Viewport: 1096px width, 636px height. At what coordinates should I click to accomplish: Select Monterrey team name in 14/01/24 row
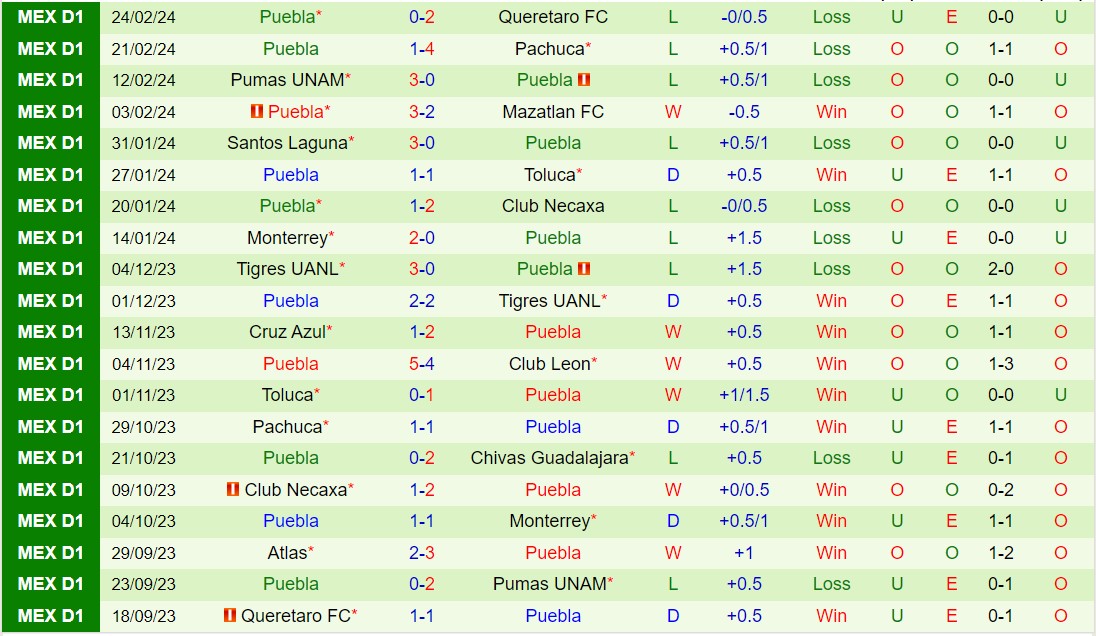(x=287, y=238)
